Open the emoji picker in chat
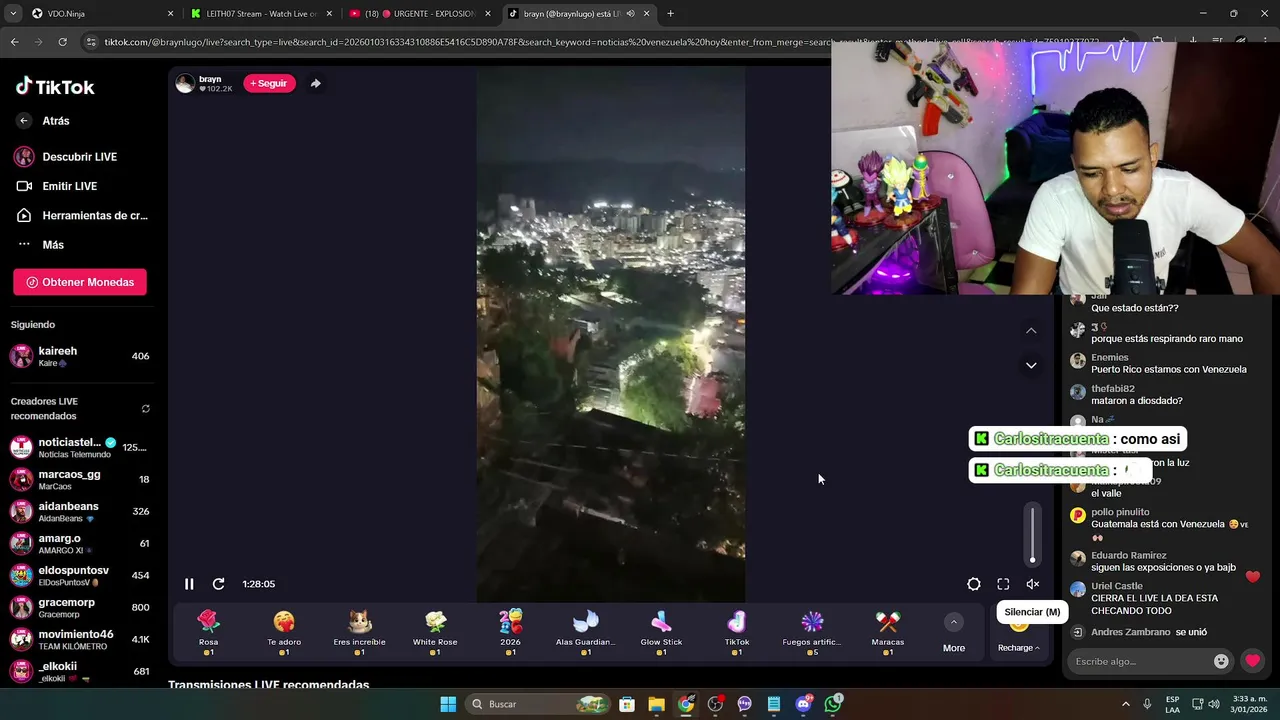 pos(1221,661)
